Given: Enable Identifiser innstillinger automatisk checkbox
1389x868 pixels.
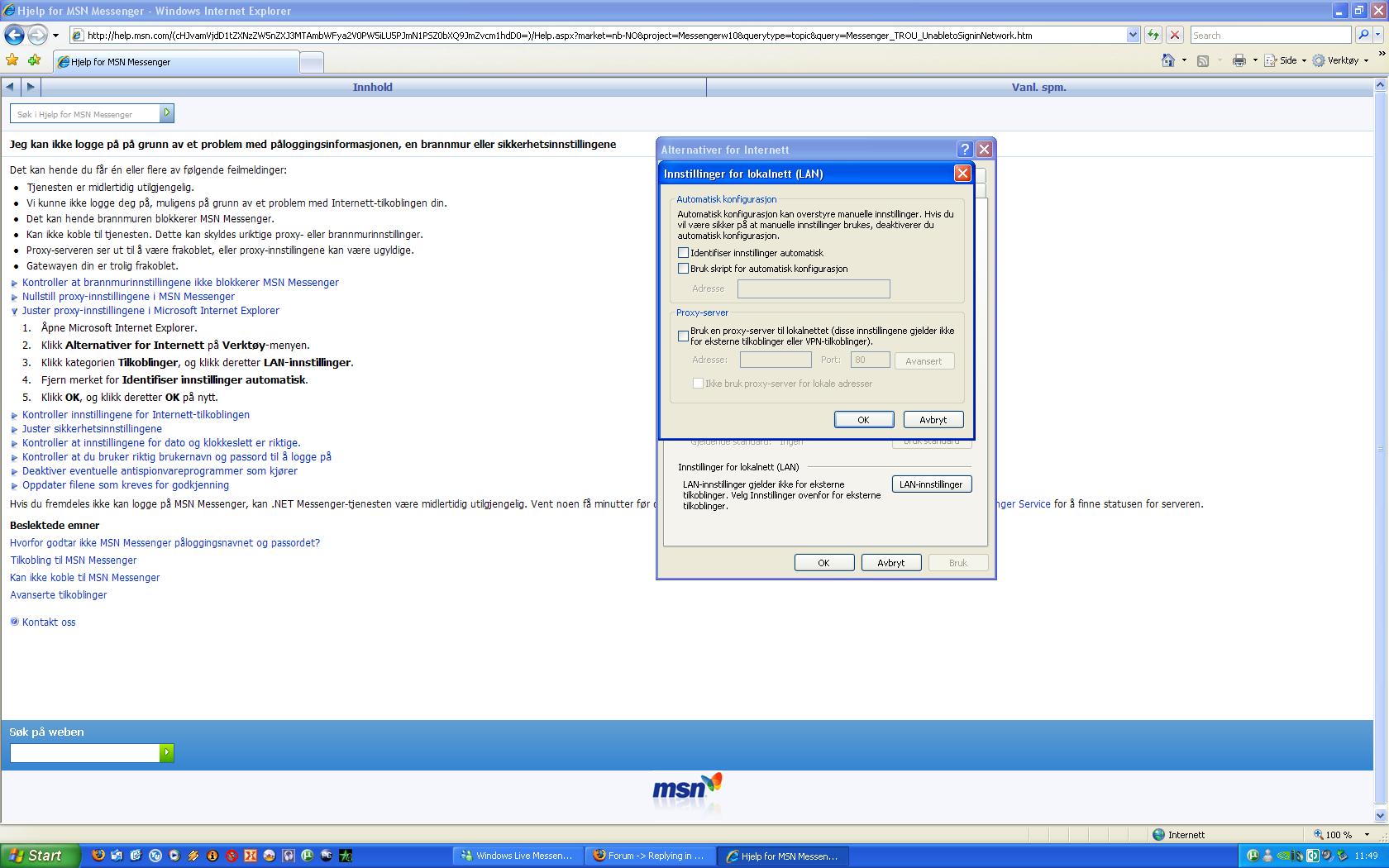Looking at the screenshot, I should point(683,253).
